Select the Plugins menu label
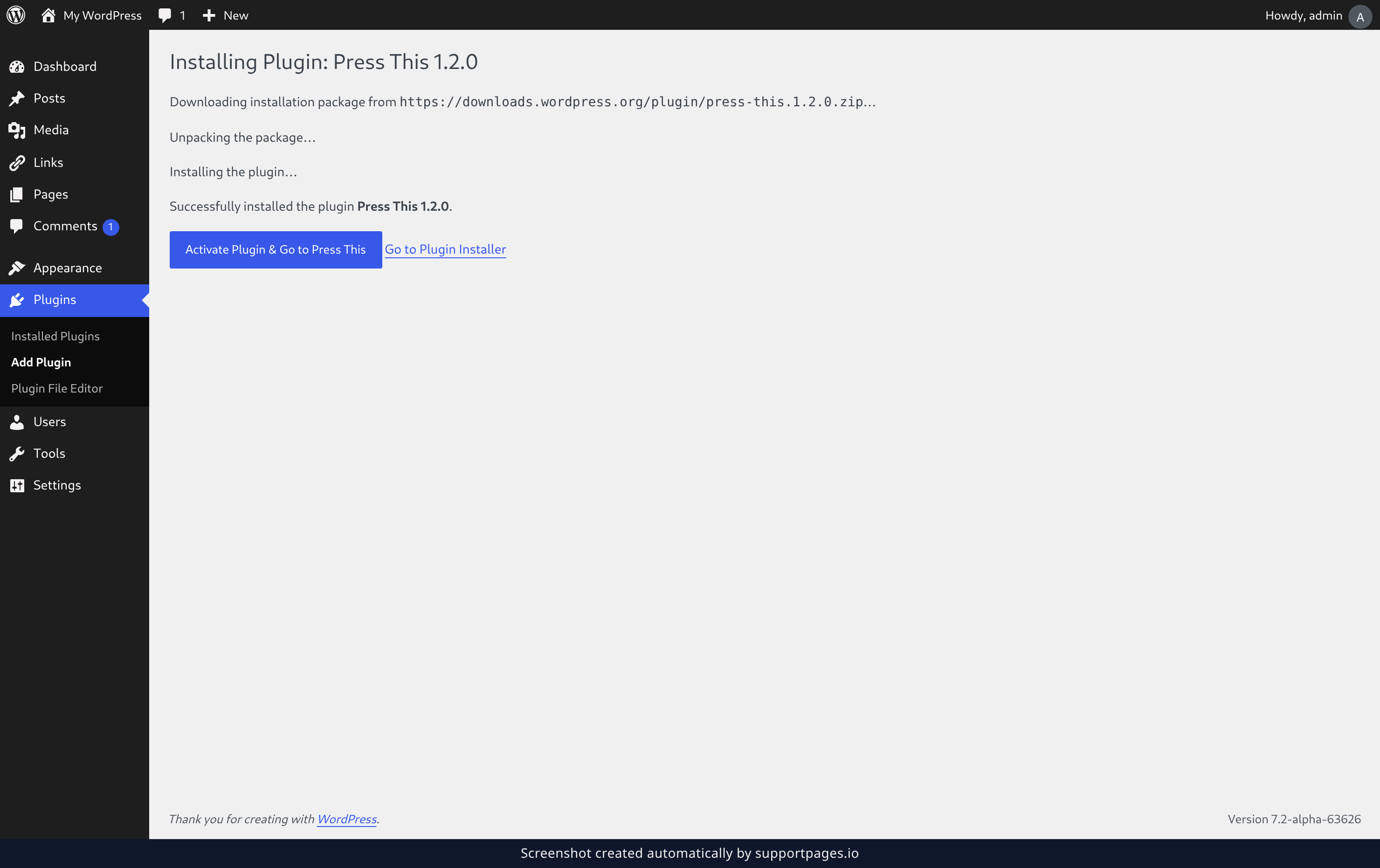This screenshot has width=1380, height=868. (x=55, y=300)
